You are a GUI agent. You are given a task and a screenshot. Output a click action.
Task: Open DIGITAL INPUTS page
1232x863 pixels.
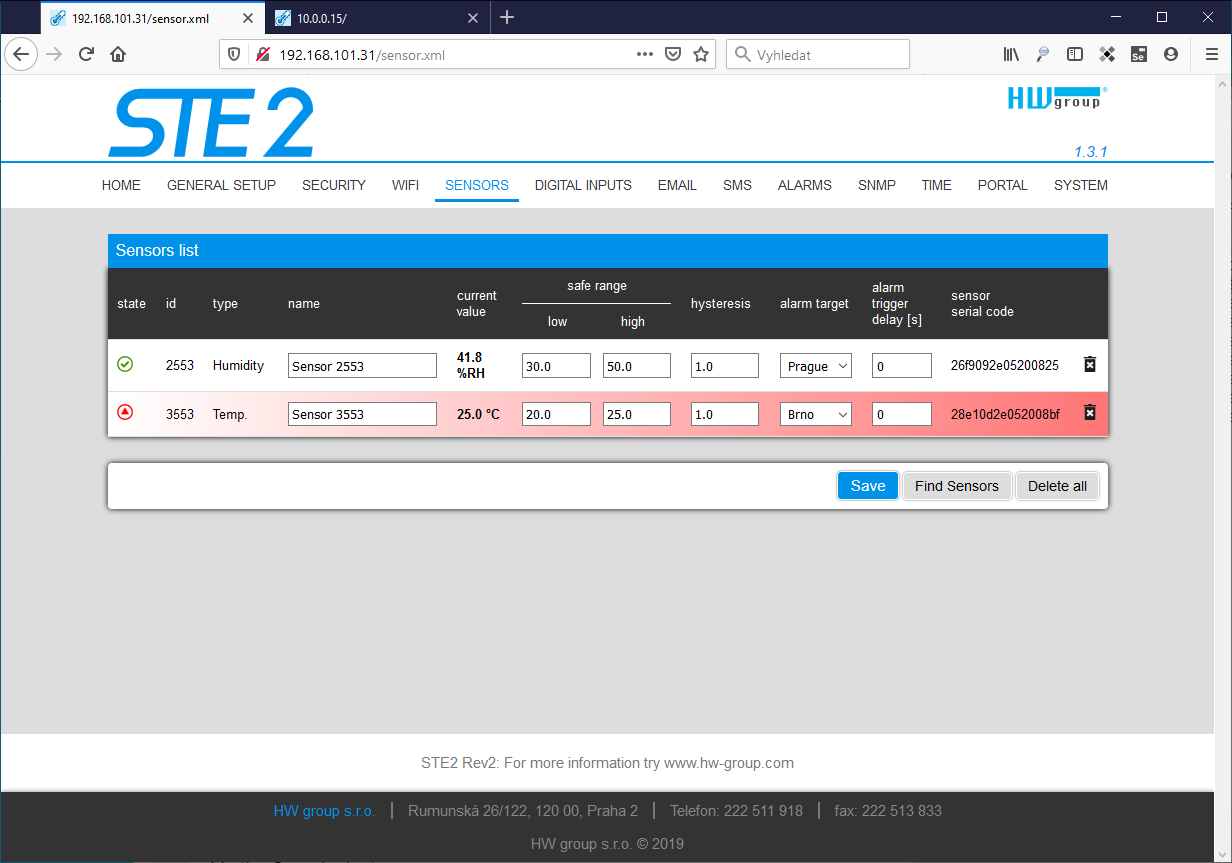(583, 185)
